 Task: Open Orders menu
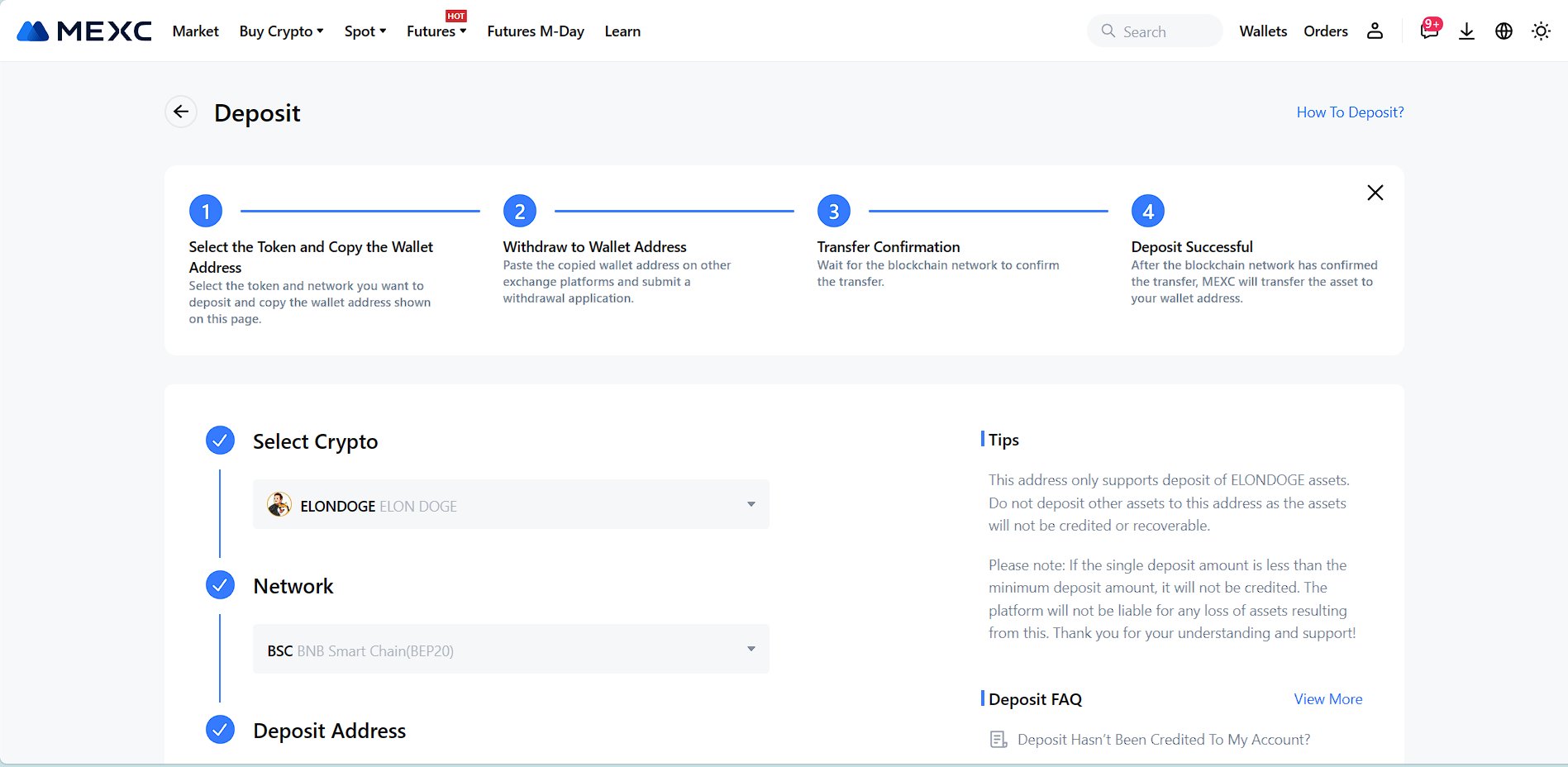(x=1326, y=31)
